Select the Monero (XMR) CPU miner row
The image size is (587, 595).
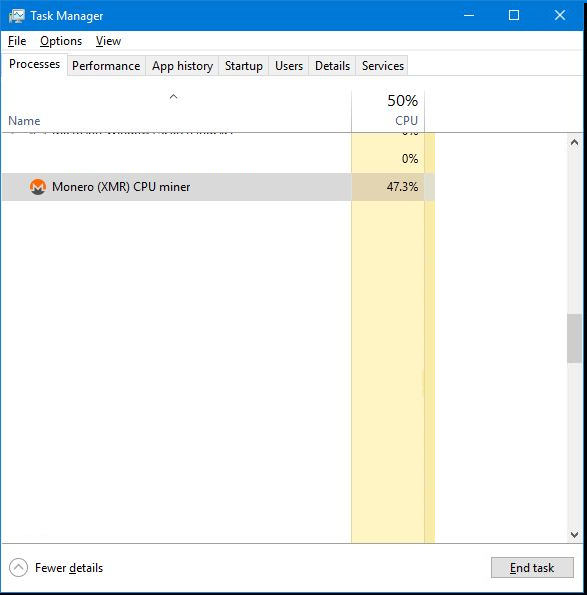coord(218,187)
